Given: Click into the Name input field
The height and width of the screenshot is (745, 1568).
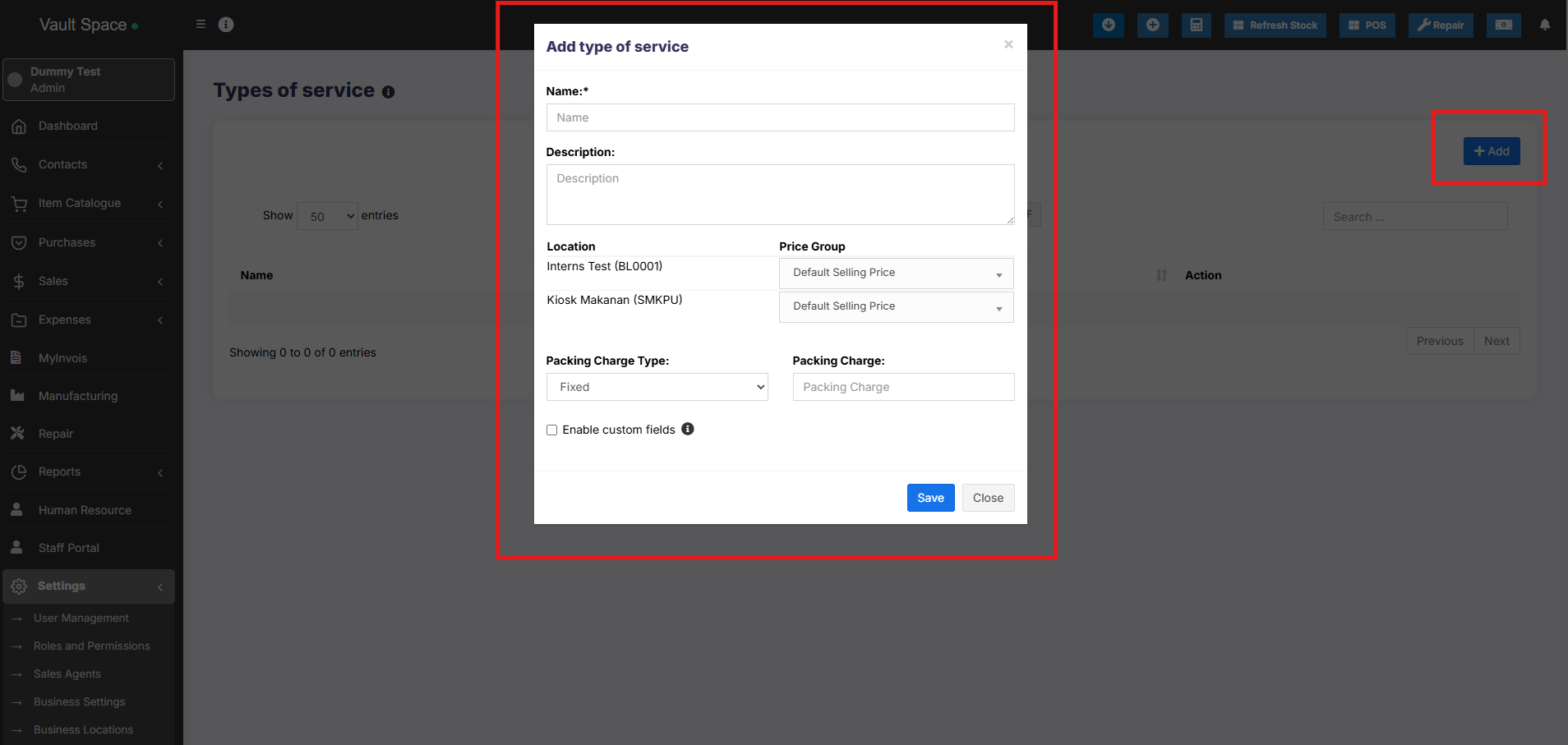Looking at the screenshot, I should pos(780,117).
